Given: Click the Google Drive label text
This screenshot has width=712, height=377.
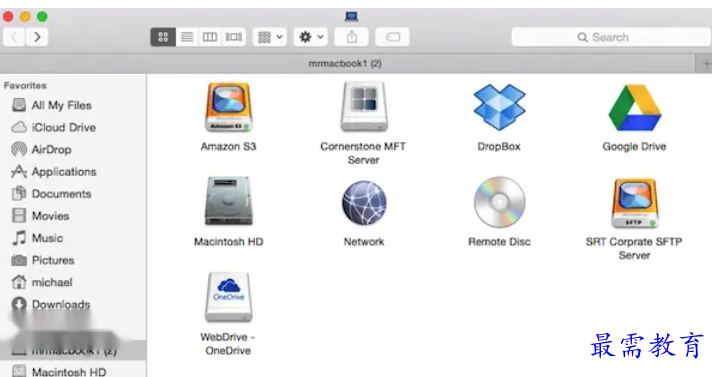Looking at the screenshot, I should coord(634,147).
